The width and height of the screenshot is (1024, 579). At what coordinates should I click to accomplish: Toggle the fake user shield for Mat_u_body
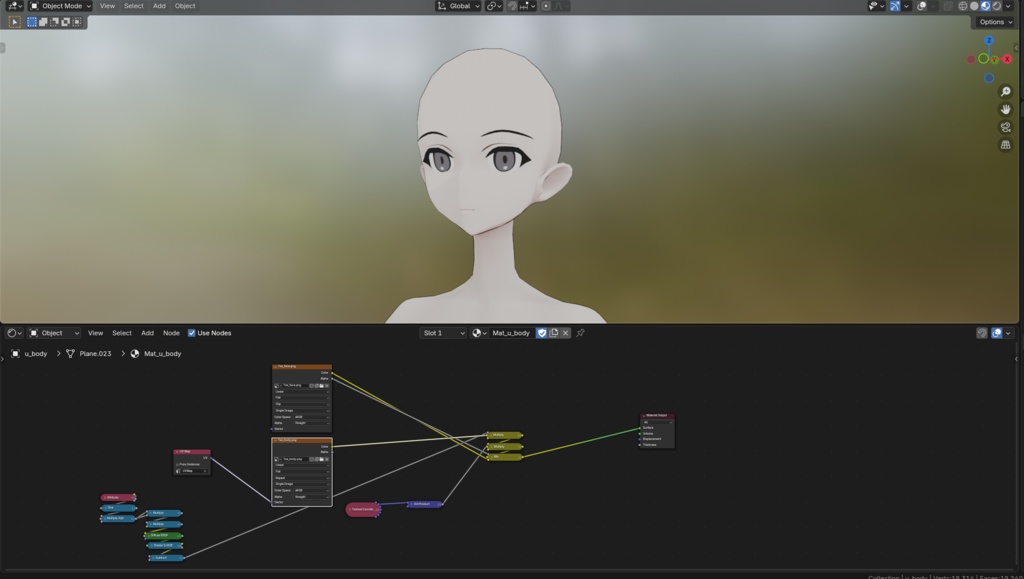click(x=542, y=332)
